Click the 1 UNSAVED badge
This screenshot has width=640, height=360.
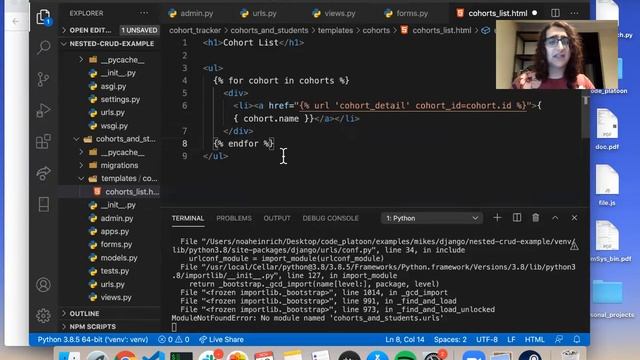(139, 30)
